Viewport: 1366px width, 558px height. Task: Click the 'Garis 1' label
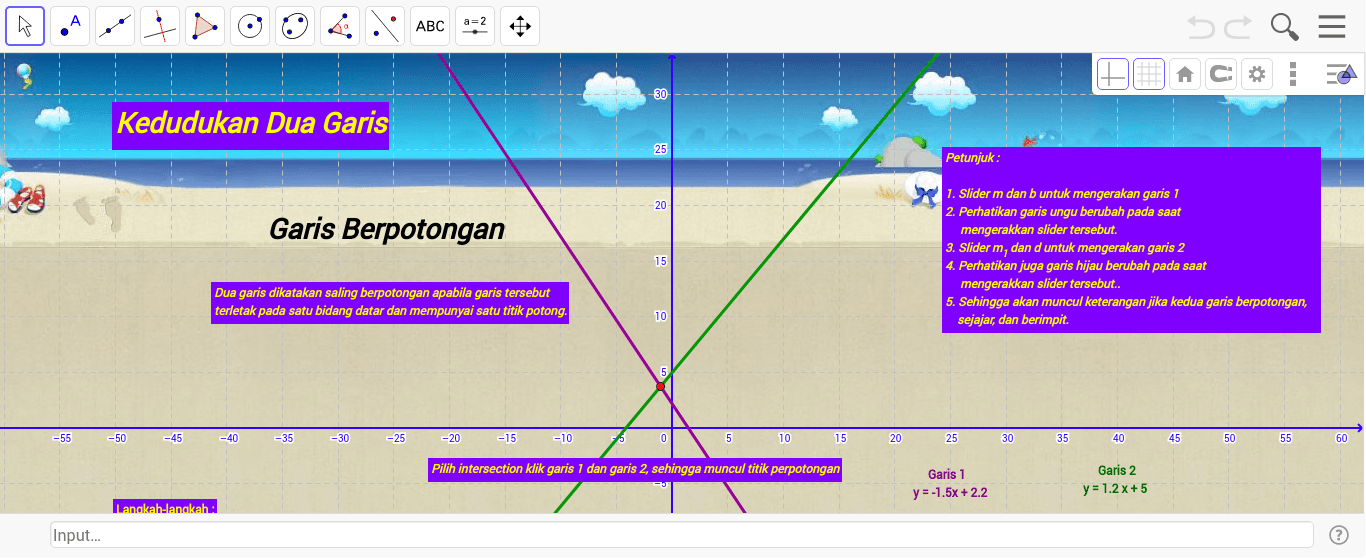coord(947,475)
